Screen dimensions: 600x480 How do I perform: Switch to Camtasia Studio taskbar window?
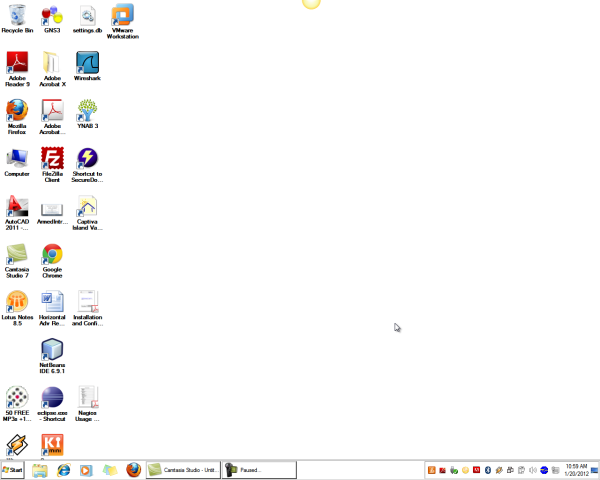coord(182,469)
